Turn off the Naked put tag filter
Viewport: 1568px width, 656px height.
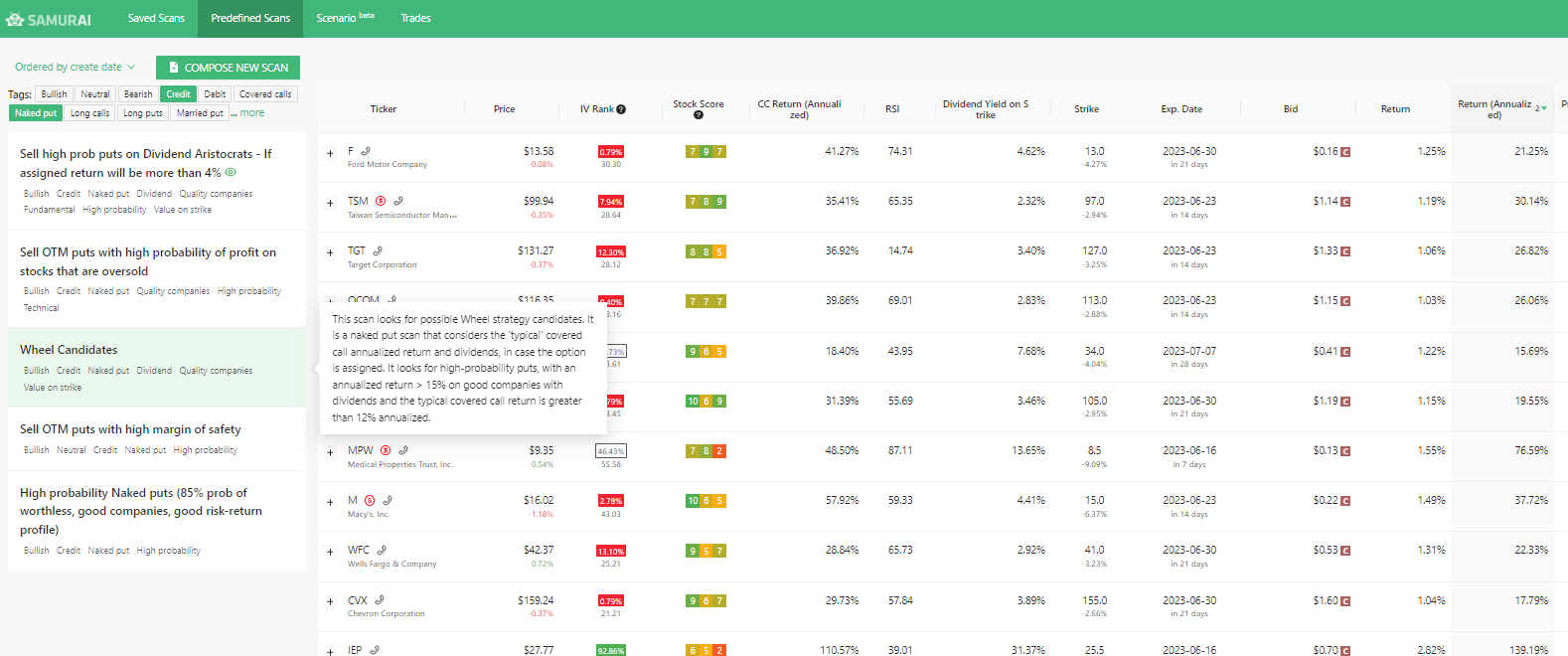coord(36,113)
